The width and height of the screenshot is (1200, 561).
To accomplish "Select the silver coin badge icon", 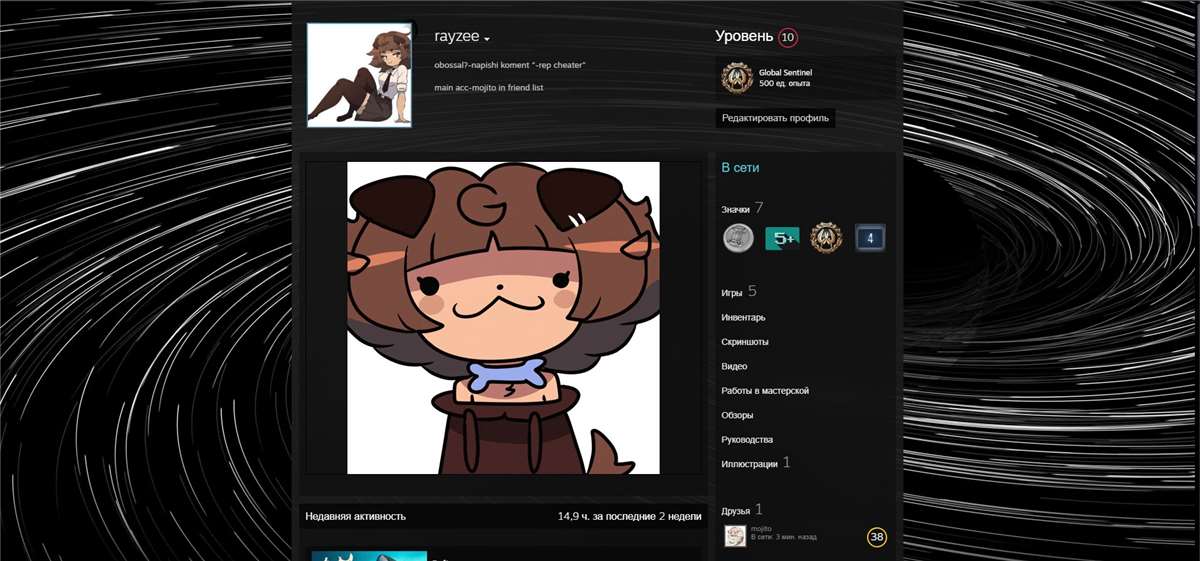I will 738,238.
